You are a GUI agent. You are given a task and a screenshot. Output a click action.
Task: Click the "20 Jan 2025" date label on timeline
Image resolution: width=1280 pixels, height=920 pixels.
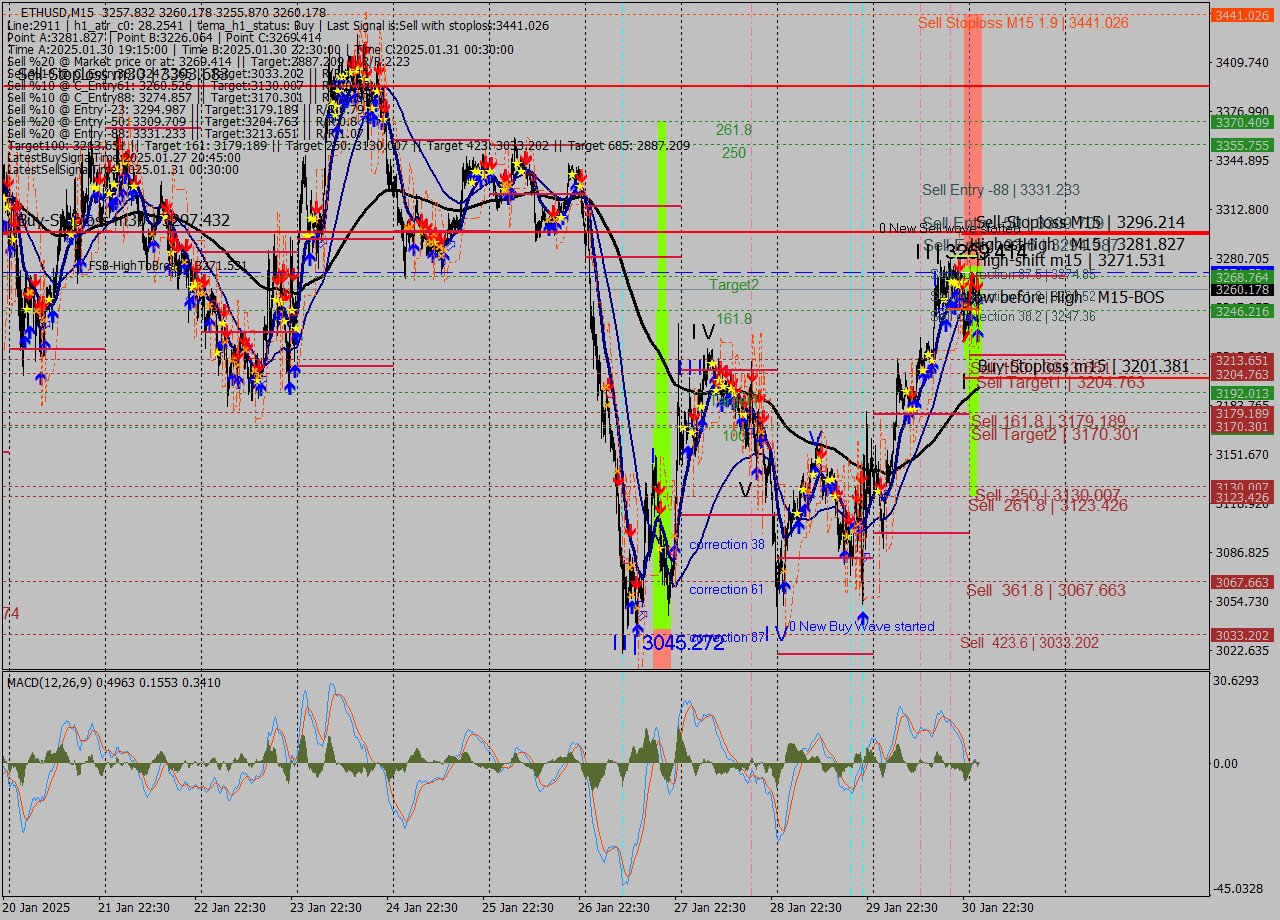coord(38,908)
